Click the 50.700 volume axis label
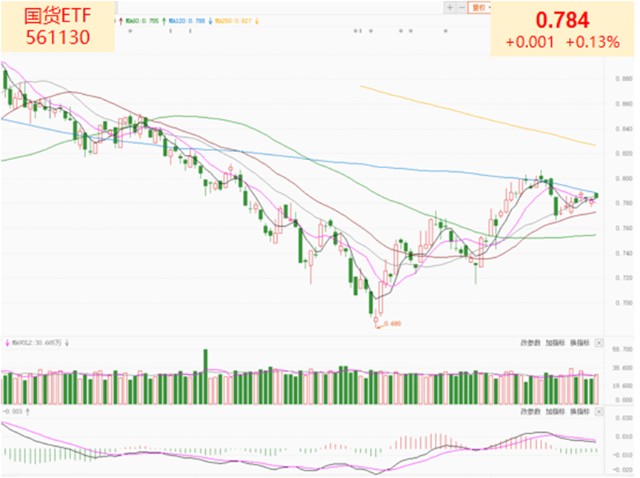The height and width of the screenshot is (478, 640). click(623, 349)
